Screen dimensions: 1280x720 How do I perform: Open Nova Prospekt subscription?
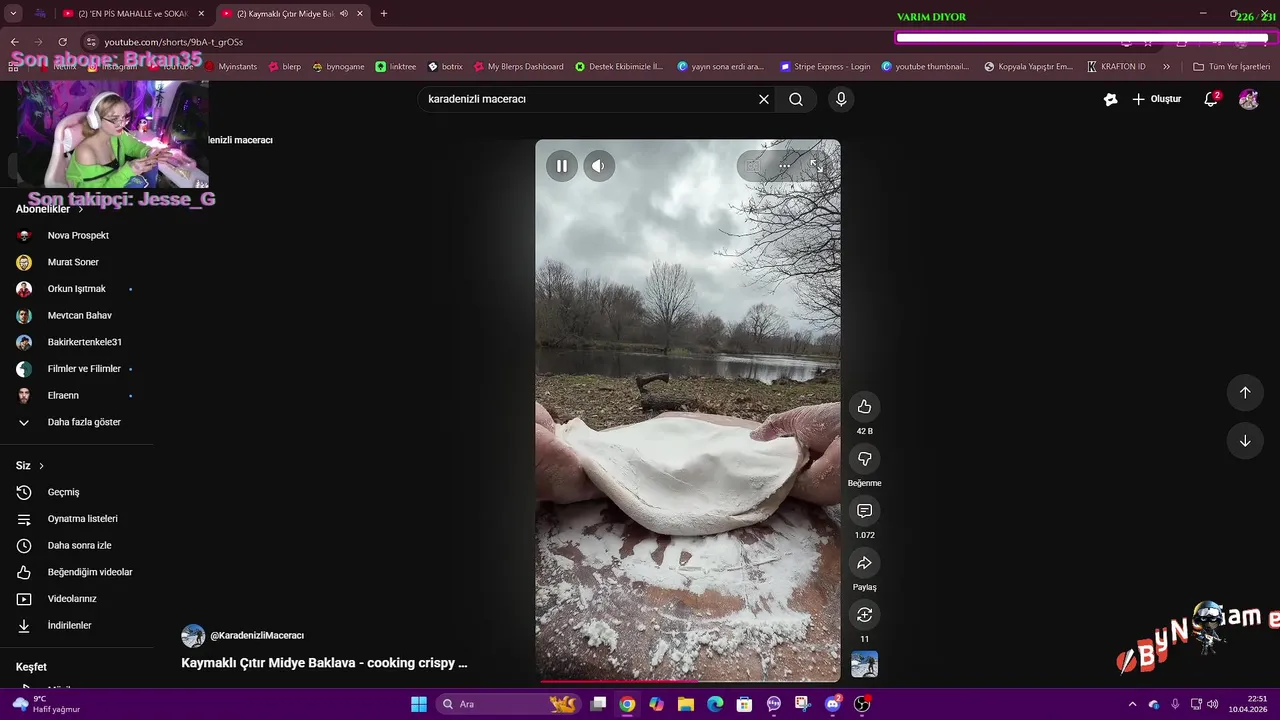[76, 235]
